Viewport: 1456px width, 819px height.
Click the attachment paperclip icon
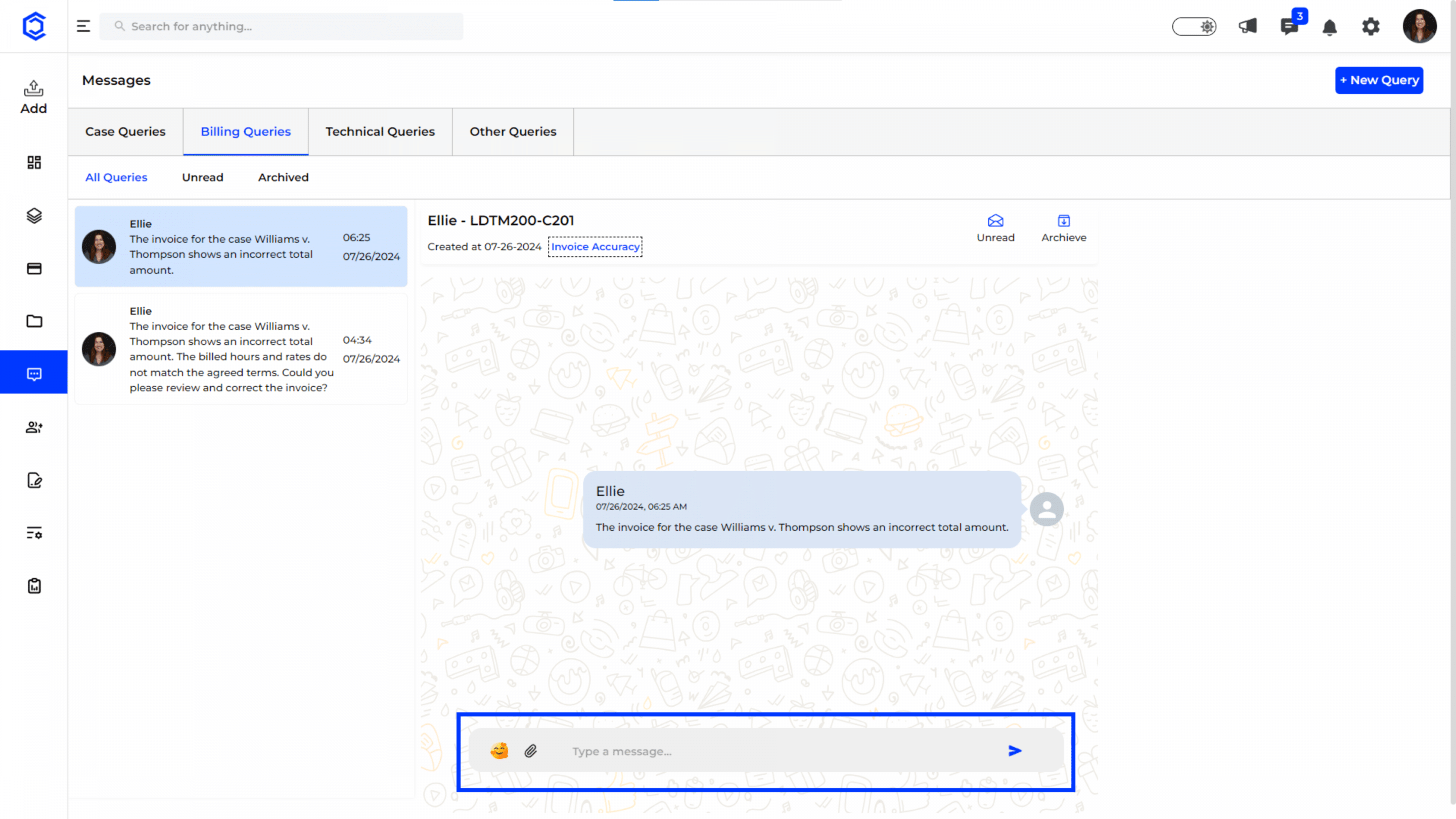coord(530,751)
